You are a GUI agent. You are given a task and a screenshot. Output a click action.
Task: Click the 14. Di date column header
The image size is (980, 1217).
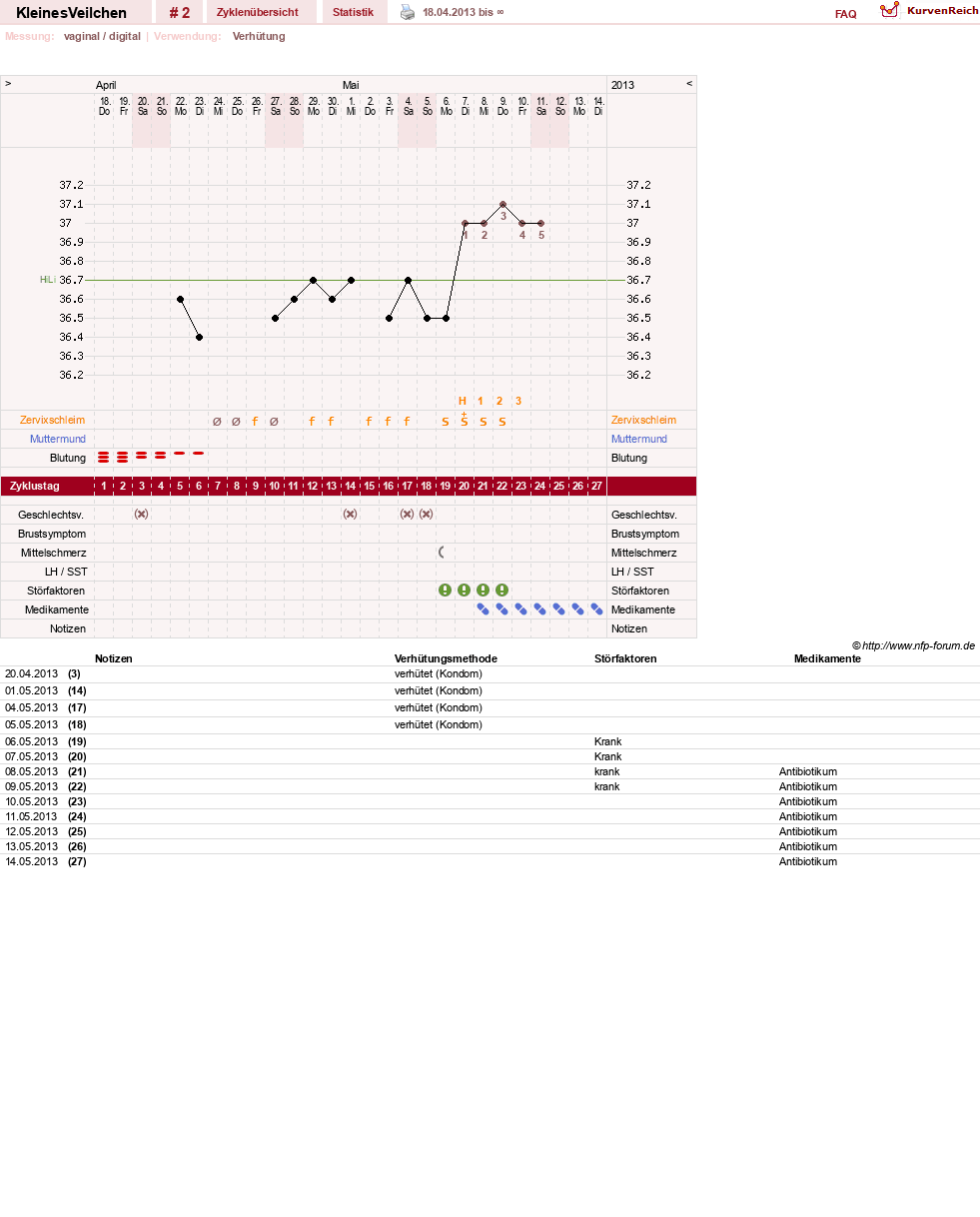coord(597,106)
